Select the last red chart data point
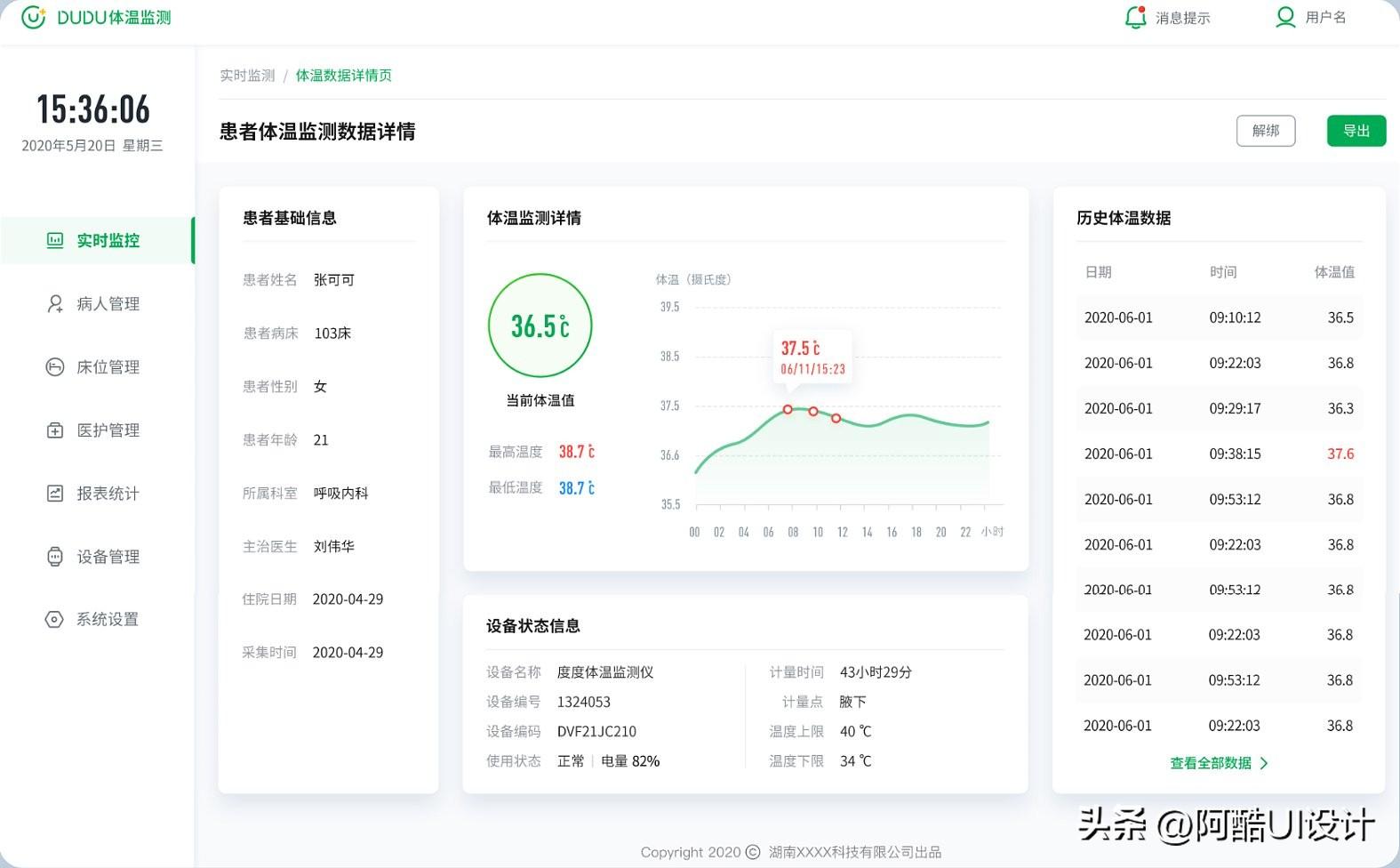This screenshot has width=1400, height=868. coord(836,418)
